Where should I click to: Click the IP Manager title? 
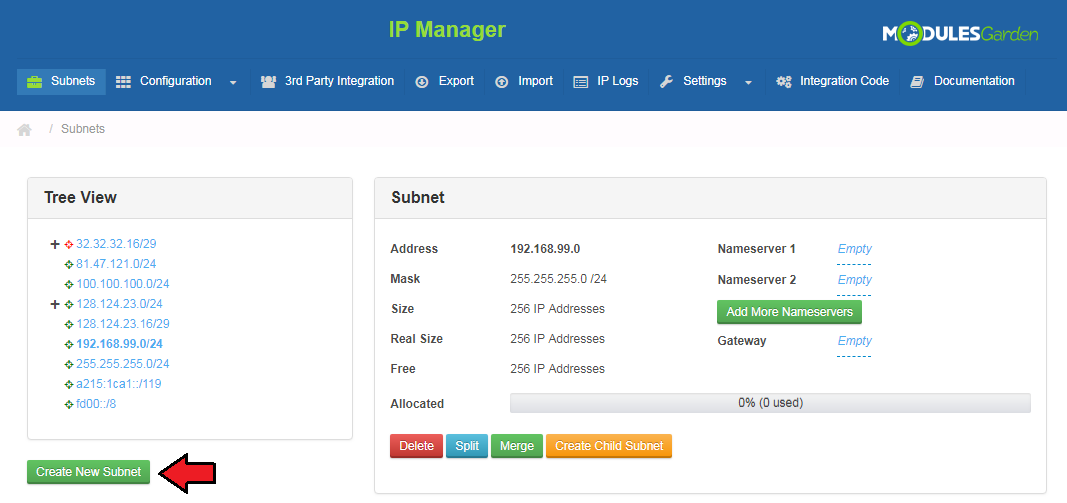click(x=447, y=30)
